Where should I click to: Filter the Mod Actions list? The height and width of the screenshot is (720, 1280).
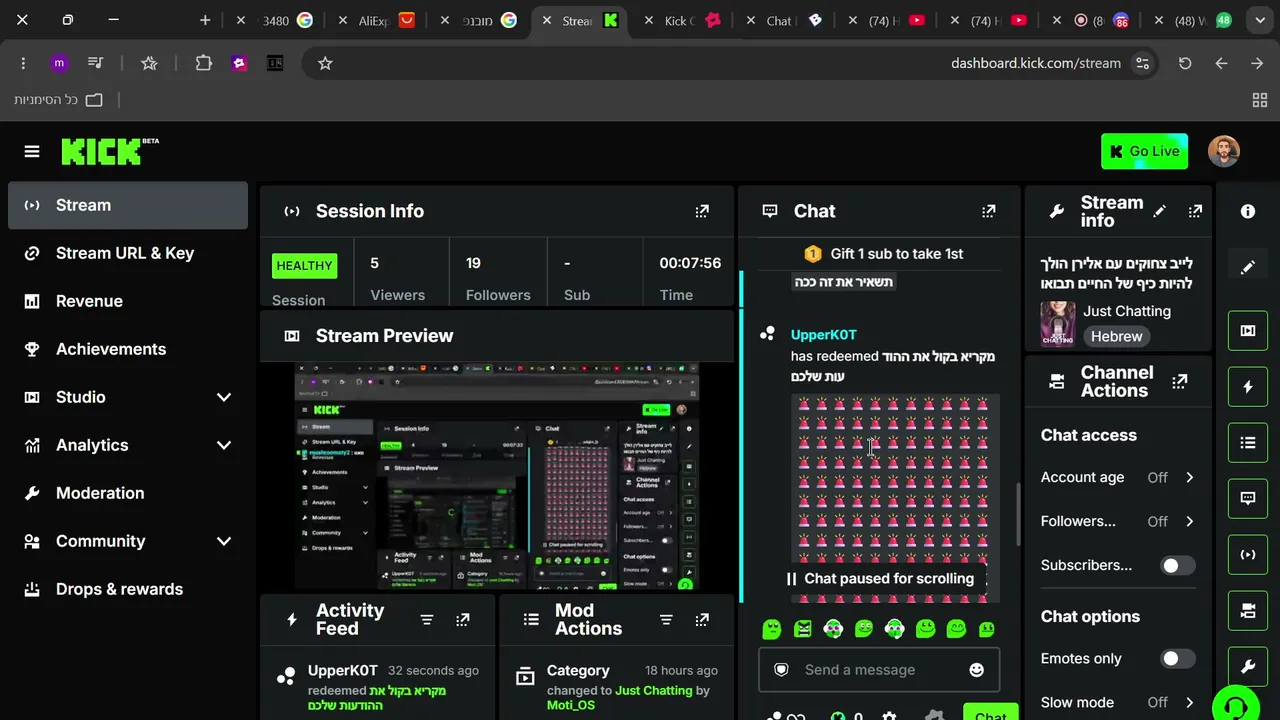click(666, 620)
